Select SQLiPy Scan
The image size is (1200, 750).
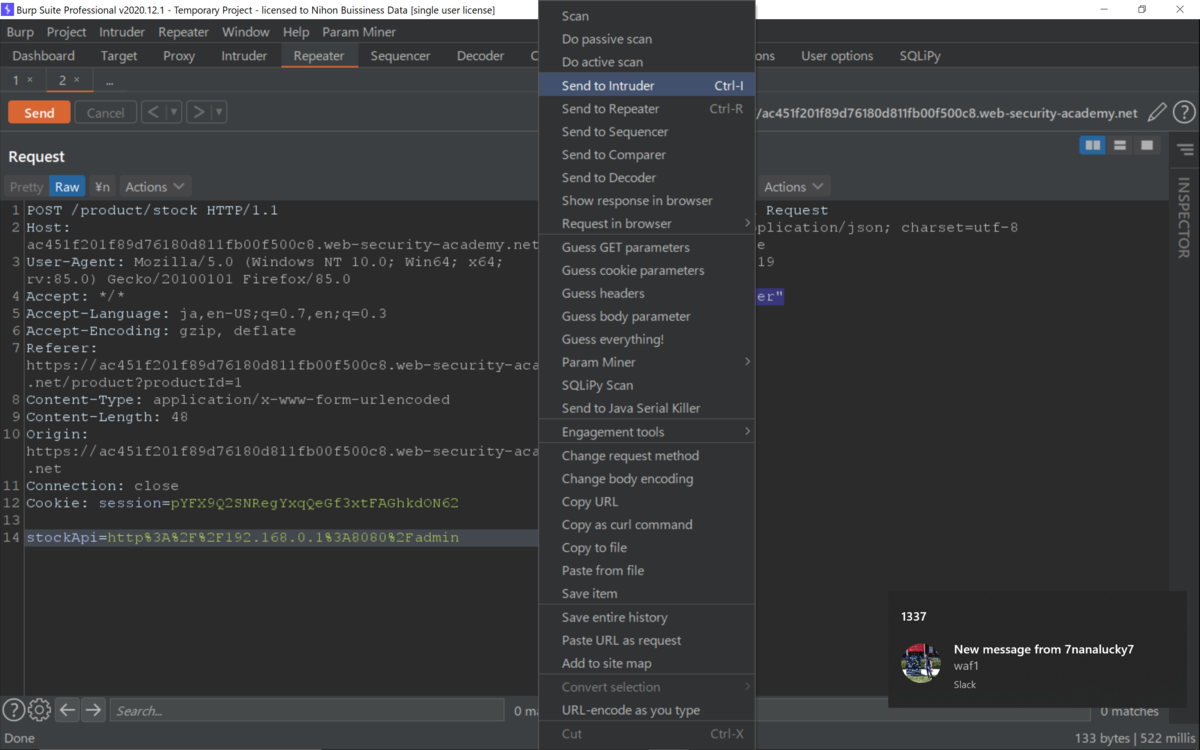[646, 385]
